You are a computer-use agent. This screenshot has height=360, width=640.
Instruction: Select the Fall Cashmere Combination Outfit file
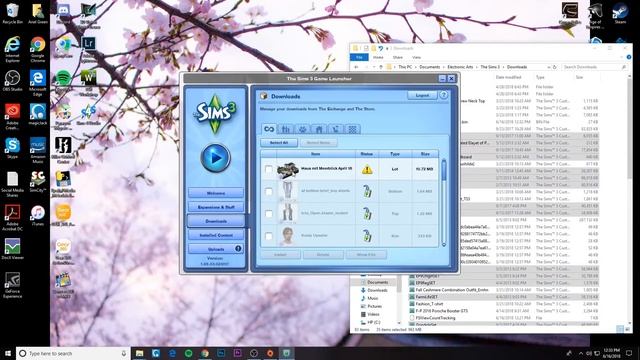(x=452, y=290)
